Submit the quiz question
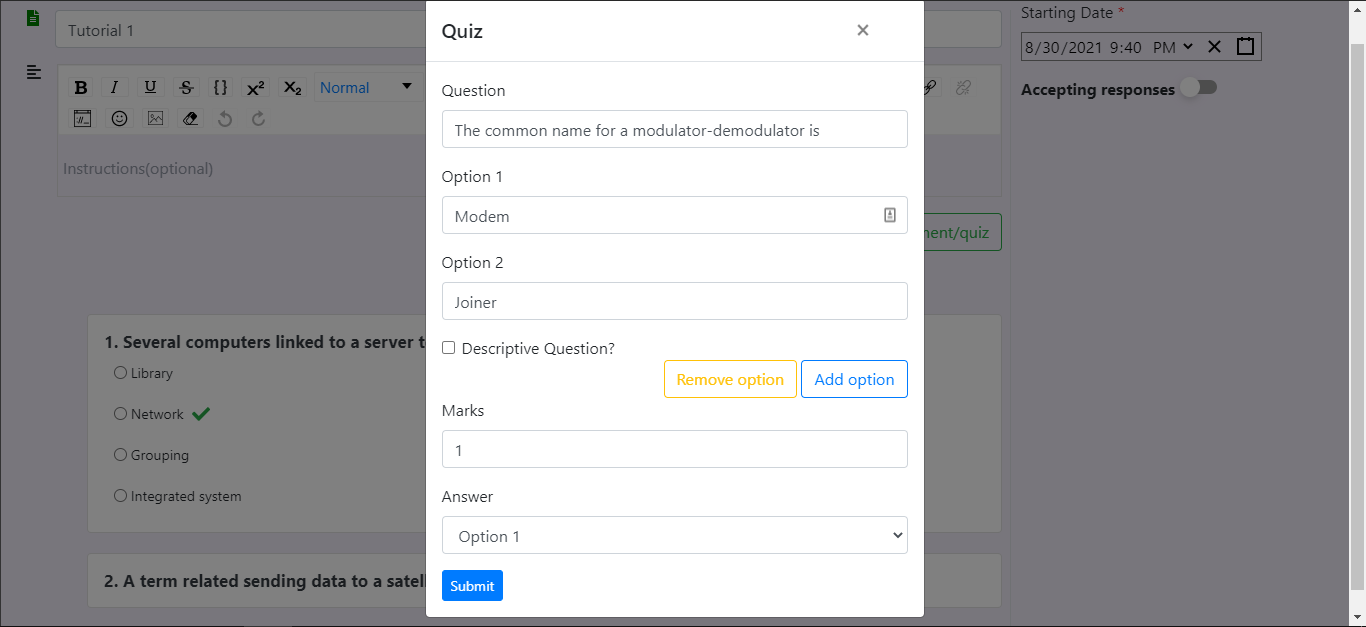This screenshot has height=627, width=1366. click(x=472, y=586)
